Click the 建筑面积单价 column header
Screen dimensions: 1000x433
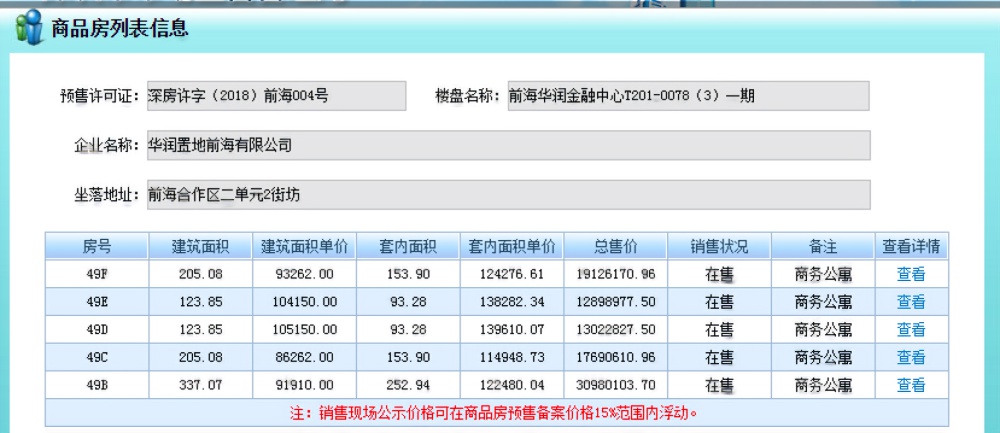304,246
